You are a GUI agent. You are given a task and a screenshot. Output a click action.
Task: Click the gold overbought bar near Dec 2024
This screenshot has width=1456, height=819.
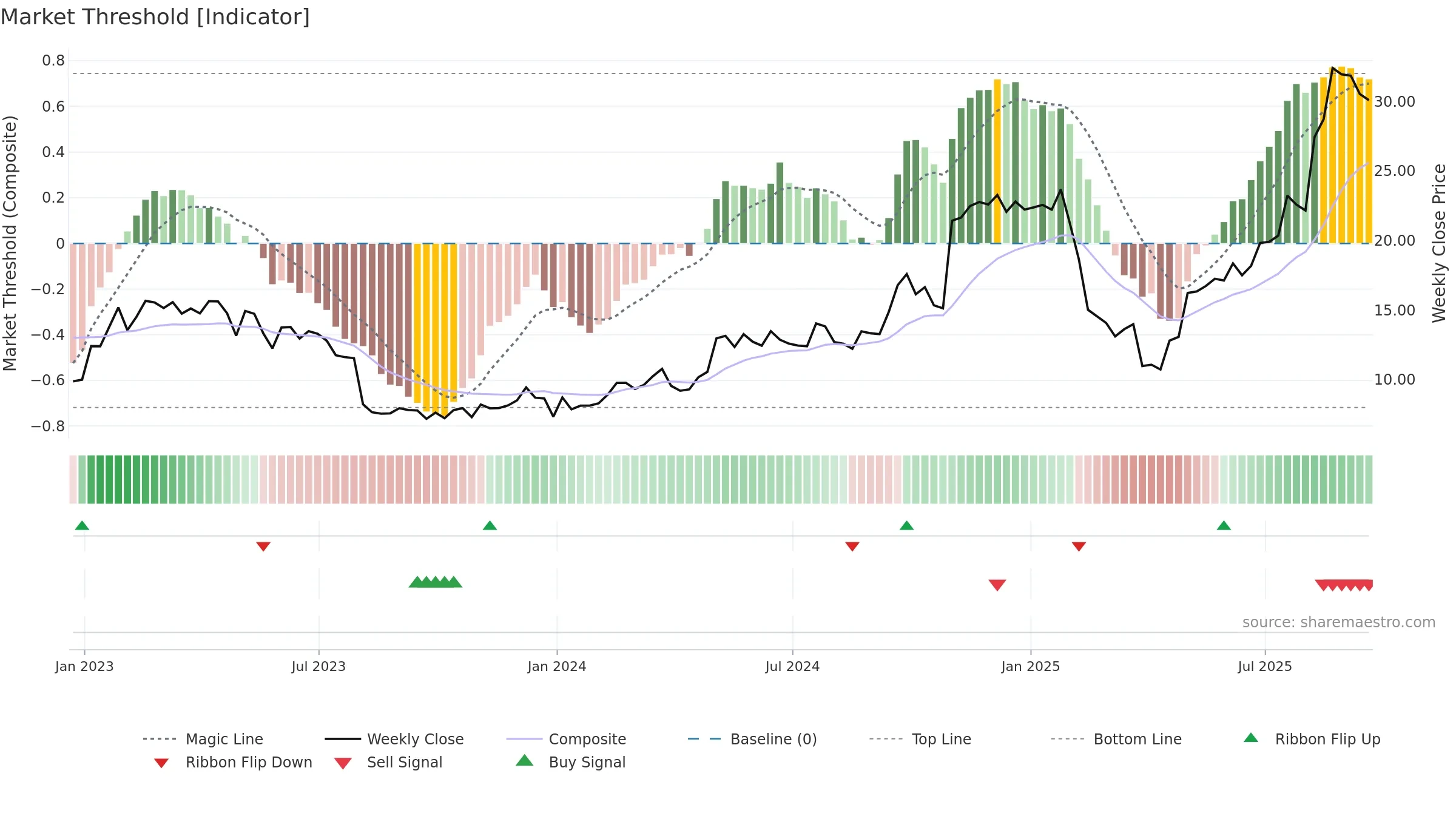coord(997,161)
